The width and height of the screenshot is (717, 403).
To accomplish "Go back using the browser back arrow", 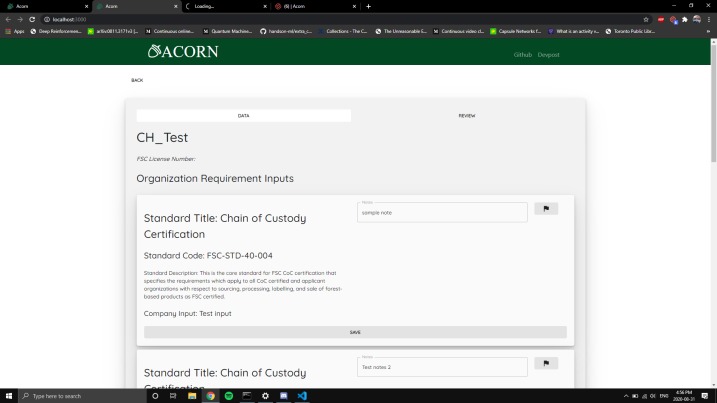I will [x=8, y=19].
